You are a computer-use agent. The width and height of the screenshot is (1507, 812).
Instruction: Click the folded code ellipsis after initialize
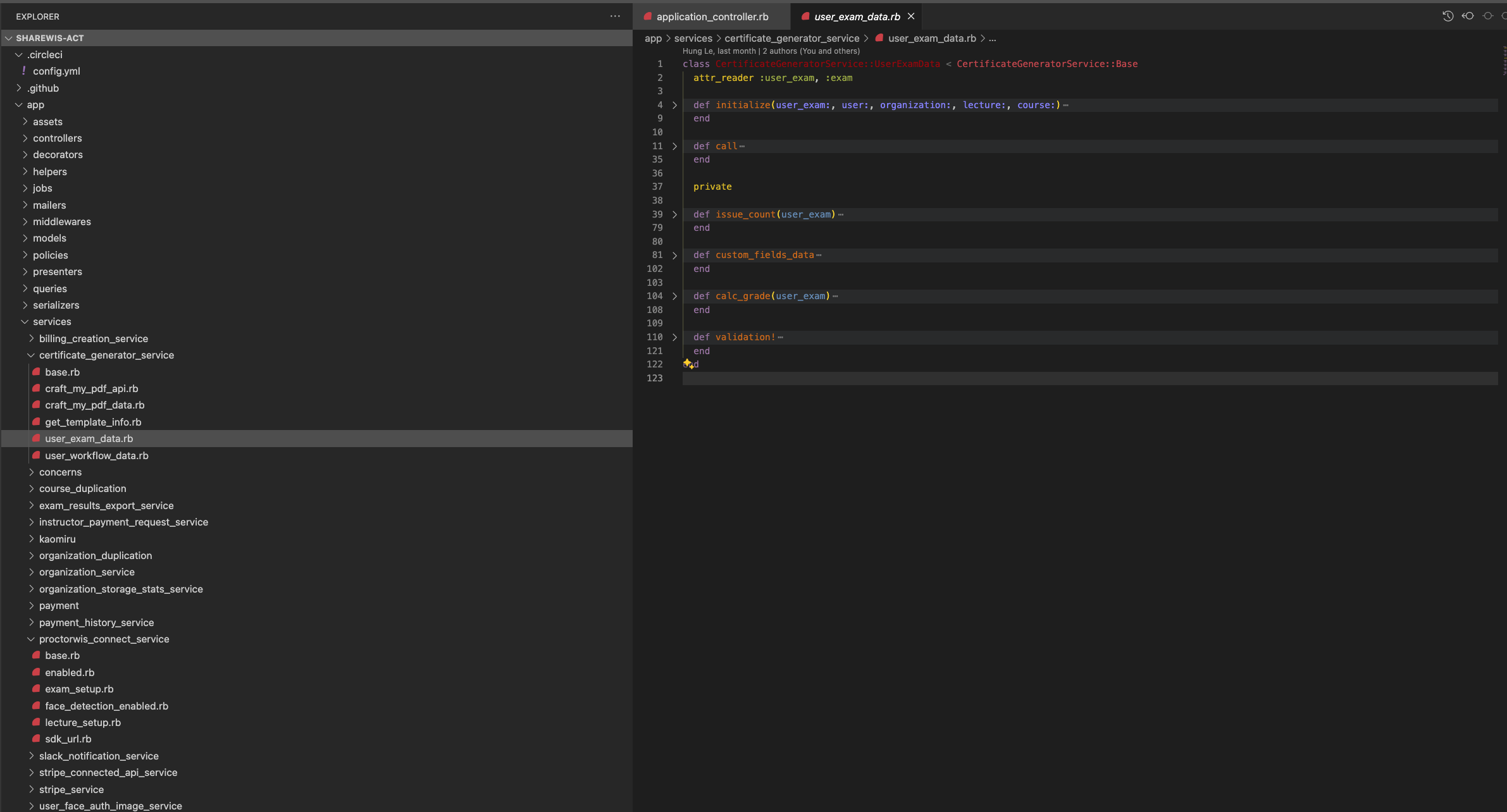[1066, 106]
